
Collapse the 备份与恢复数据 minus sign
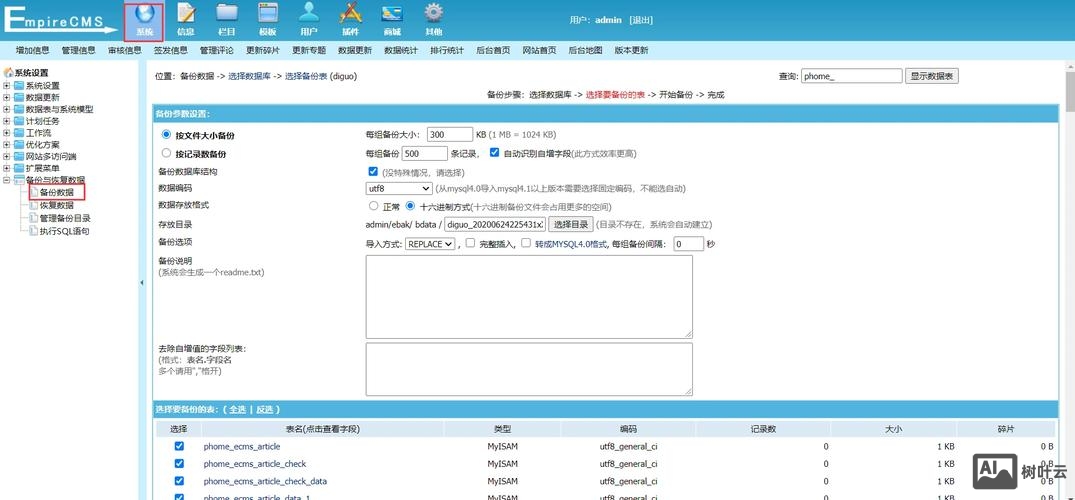[x=7, y=180]
